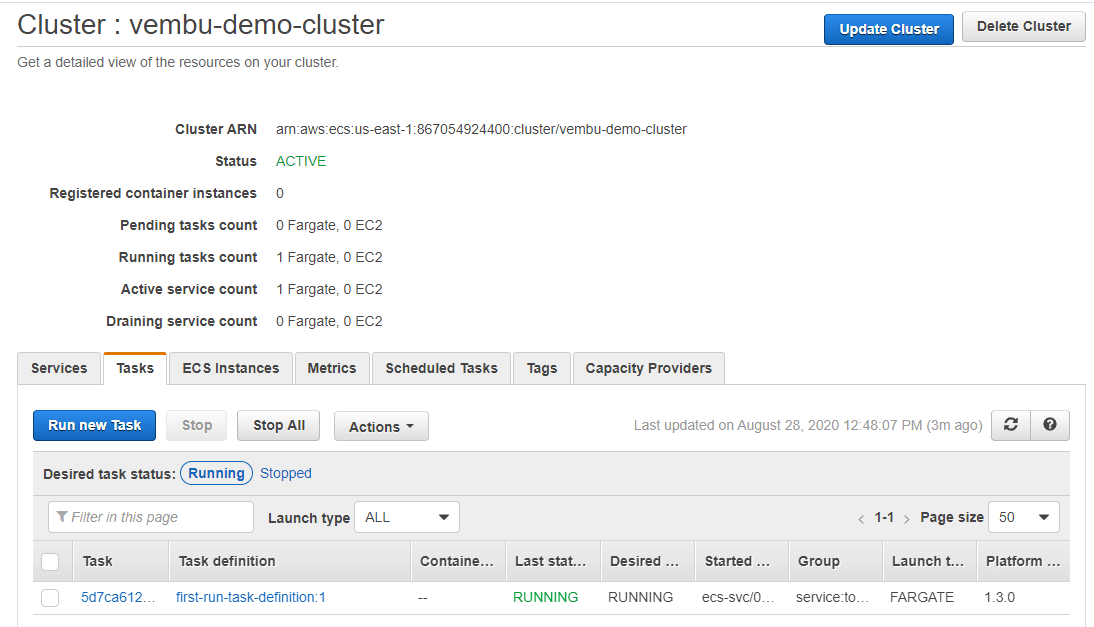Viewport: 1094px width, 627px height.
Task: Select the Tasks tab
Action: [135, 368]
